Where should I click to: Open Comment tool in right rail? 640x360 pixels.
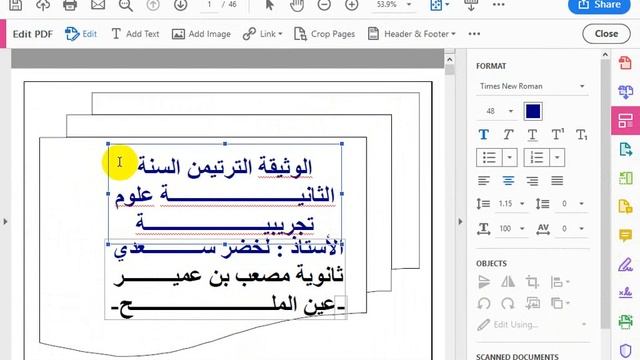point(625,236)
